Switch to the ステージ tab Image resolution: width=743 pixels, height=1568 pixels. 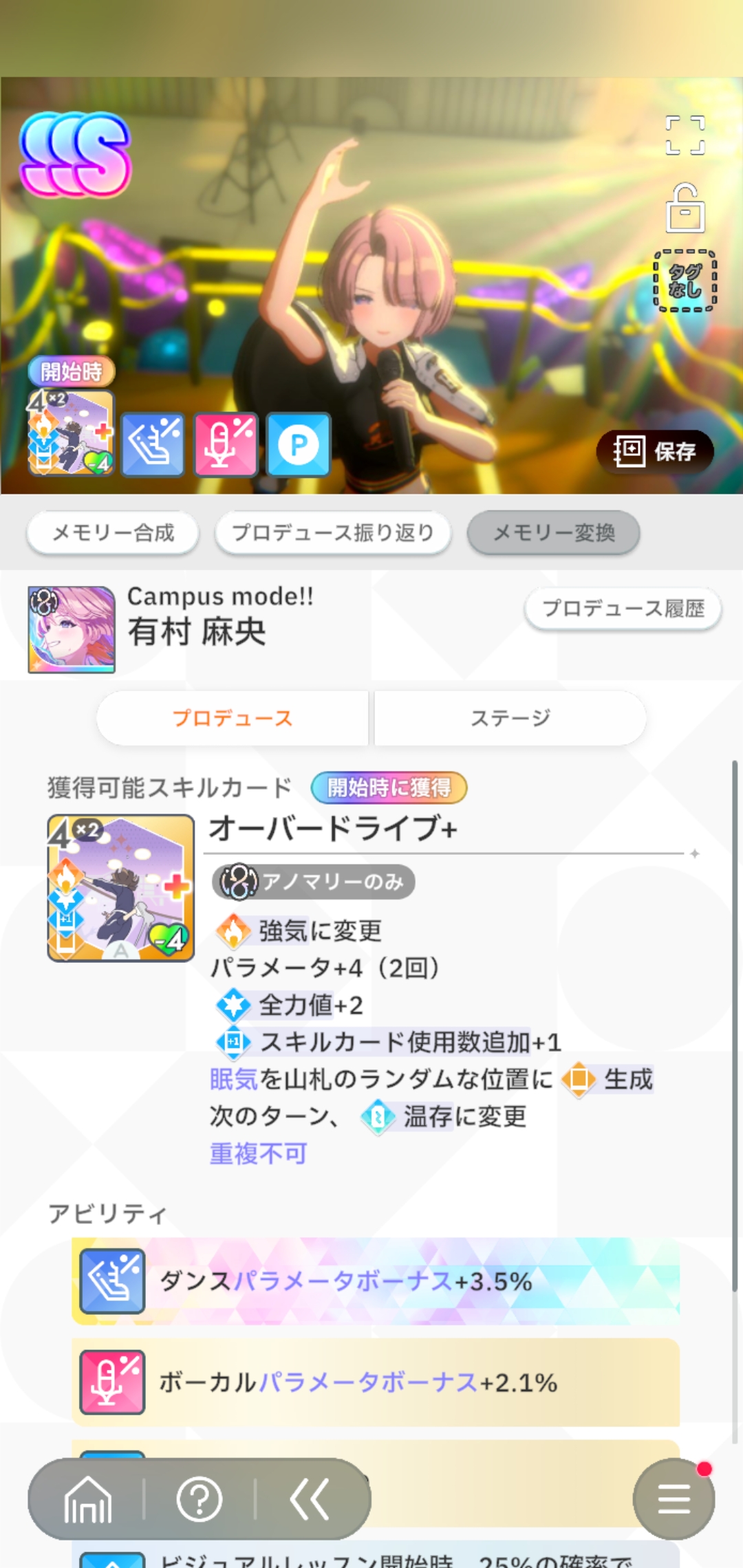[510, 718]
